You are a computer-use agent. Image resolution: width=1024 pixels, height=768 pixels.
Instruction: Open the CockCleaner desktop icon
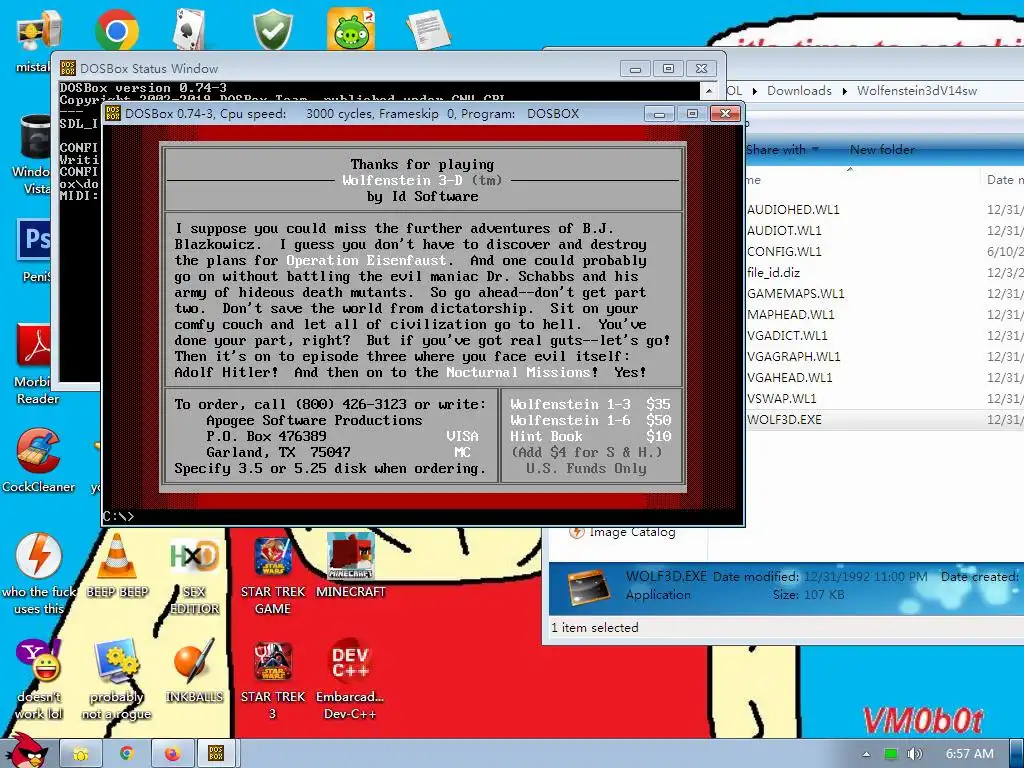point(38,451)
